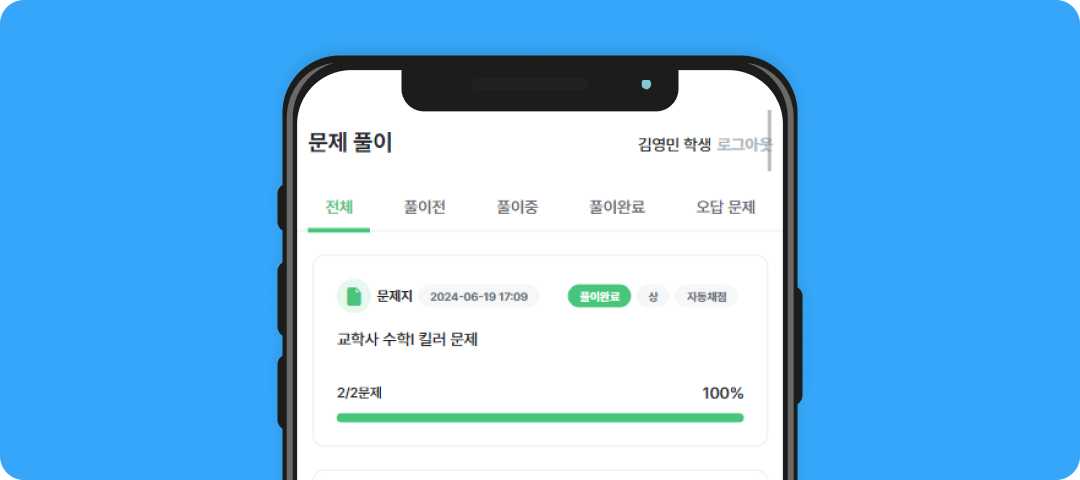Click the 100% completion label
Image resolution: width=1080 pixels, height=480 pixels.
click(722, 393)
